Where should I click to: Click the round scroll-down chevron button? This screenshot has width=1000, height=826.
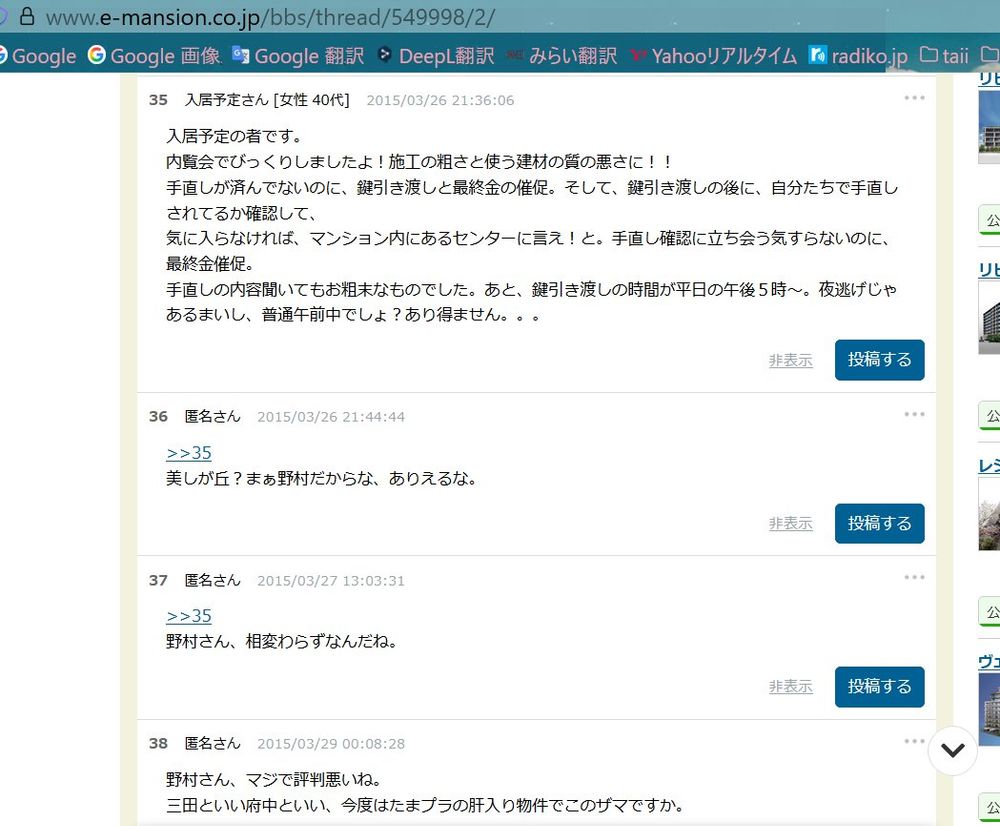click(952, 750)
